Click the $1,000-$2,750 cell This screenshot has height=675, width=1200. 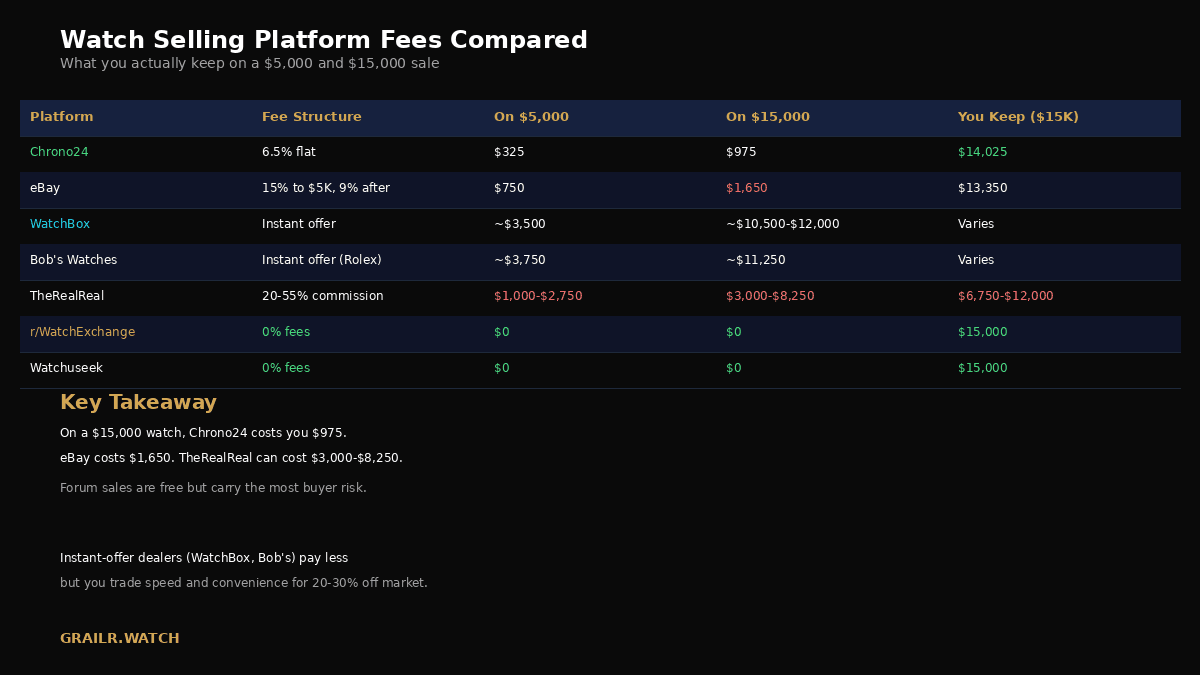pyautogui.click(x=538, y=296)
